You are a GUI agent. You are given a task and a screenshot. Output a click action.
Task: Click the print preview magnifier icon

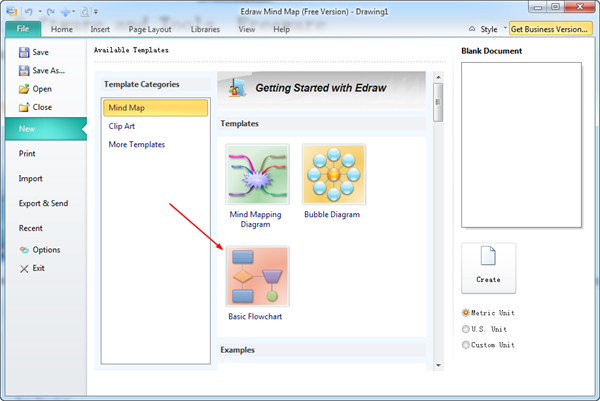(x=85, y=12)
